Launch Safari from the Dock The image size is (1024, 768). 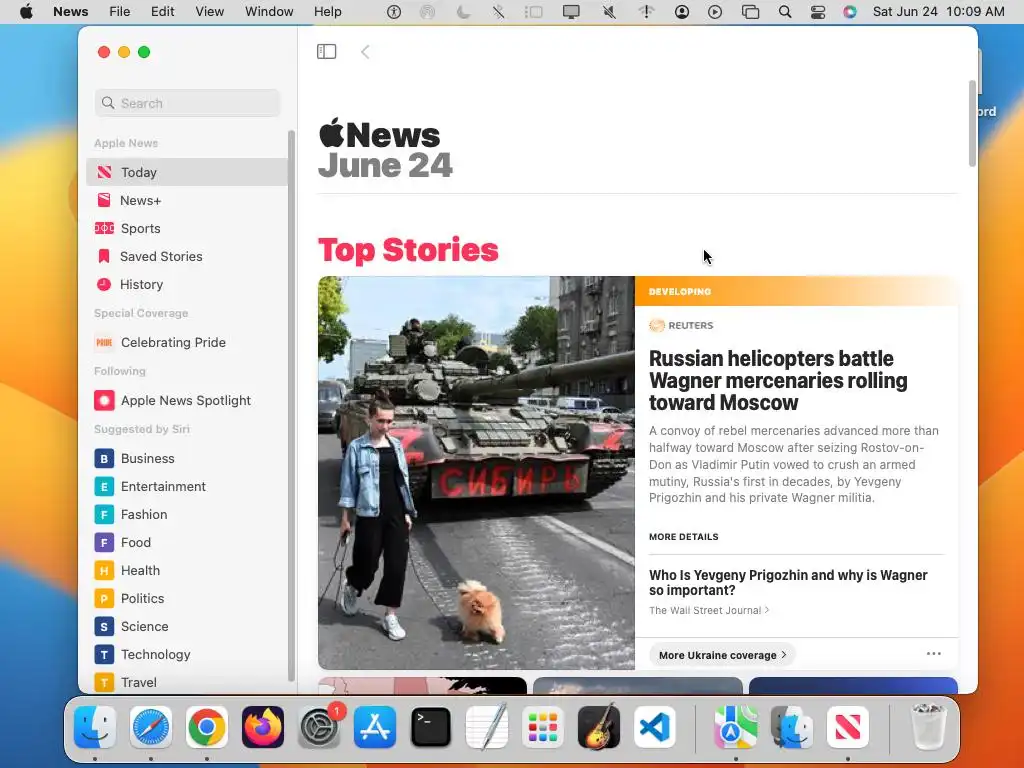[151, 727]
